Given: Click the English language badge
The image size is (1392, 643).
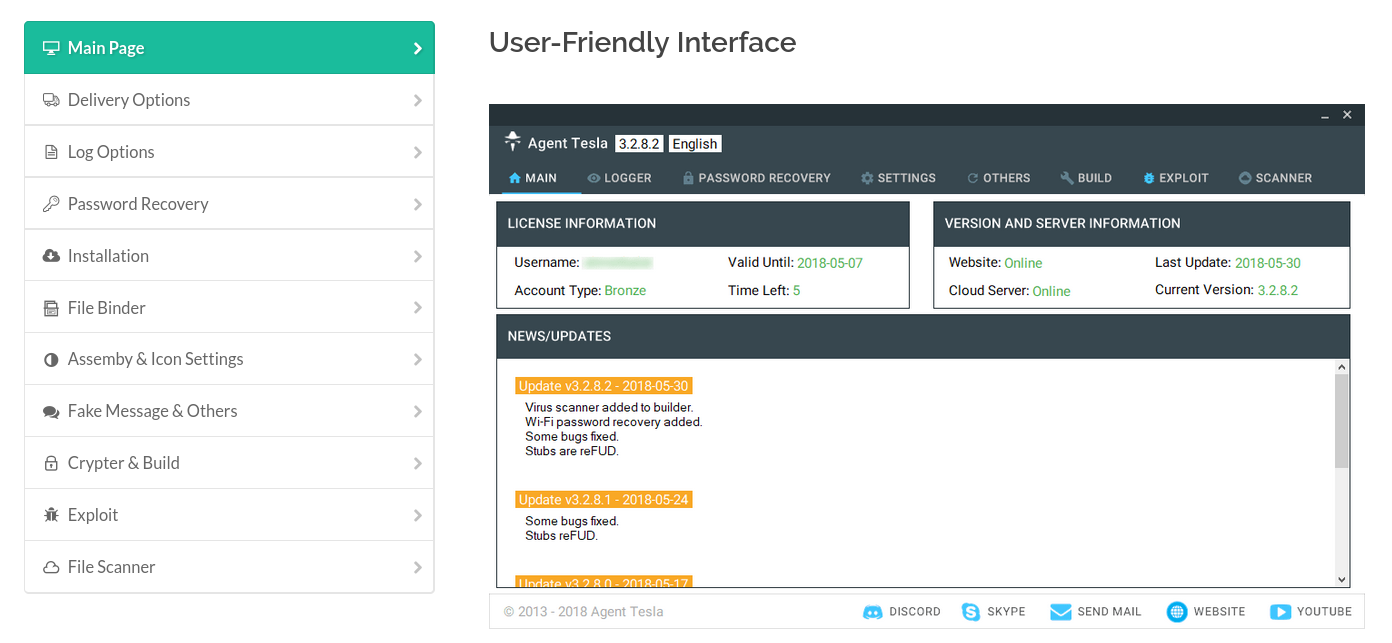Looking at the screenshot, I should pyautogui.click(x=694, y=143).
